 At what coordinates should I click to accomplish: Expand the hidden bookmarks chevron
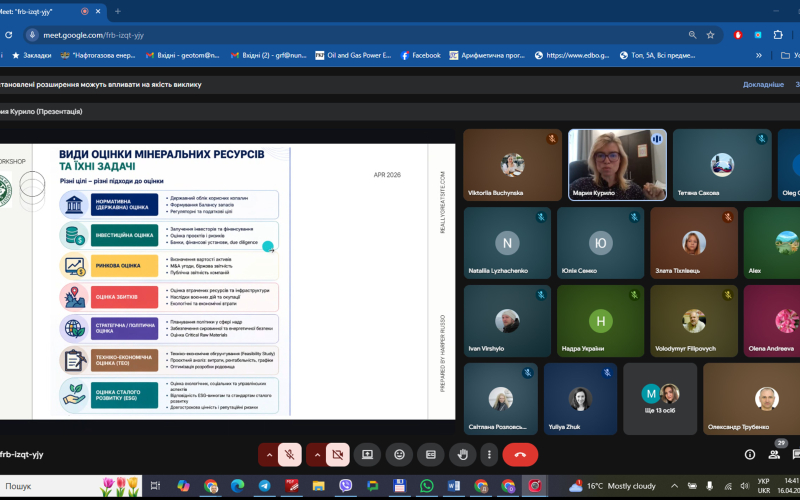[759, 55]
